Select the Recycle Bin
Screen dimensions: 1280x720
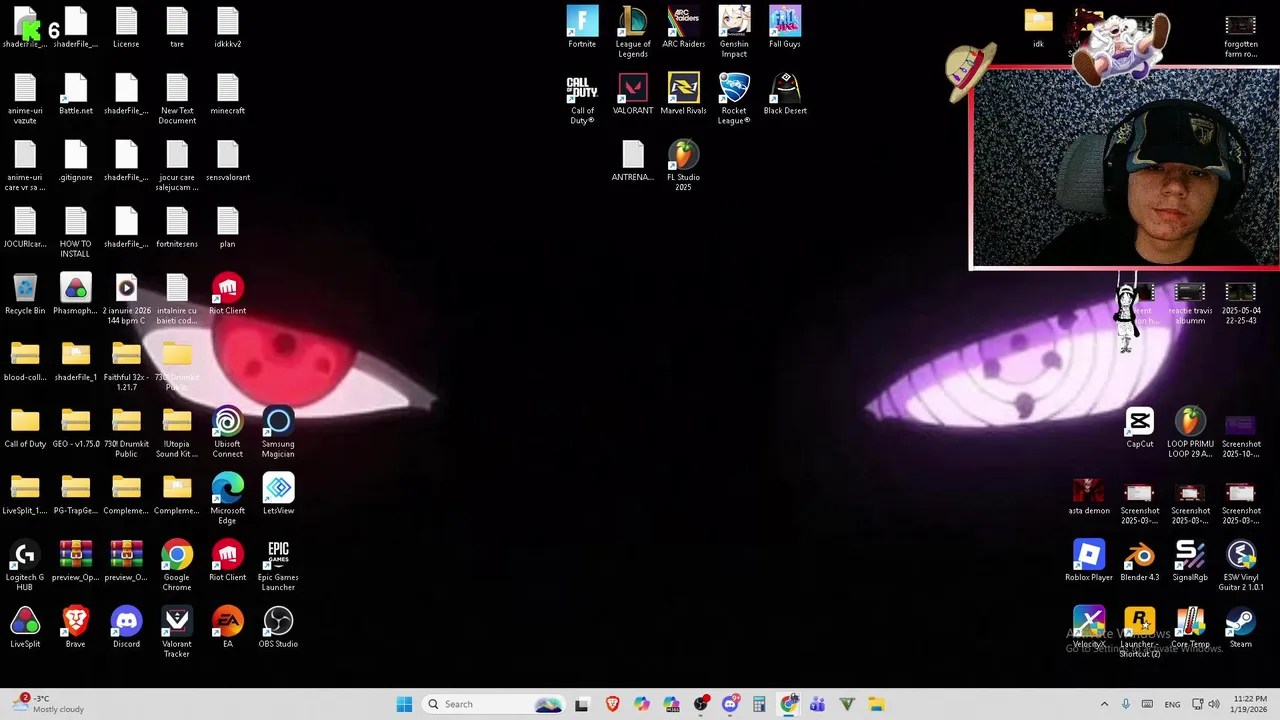pos(25,294)
